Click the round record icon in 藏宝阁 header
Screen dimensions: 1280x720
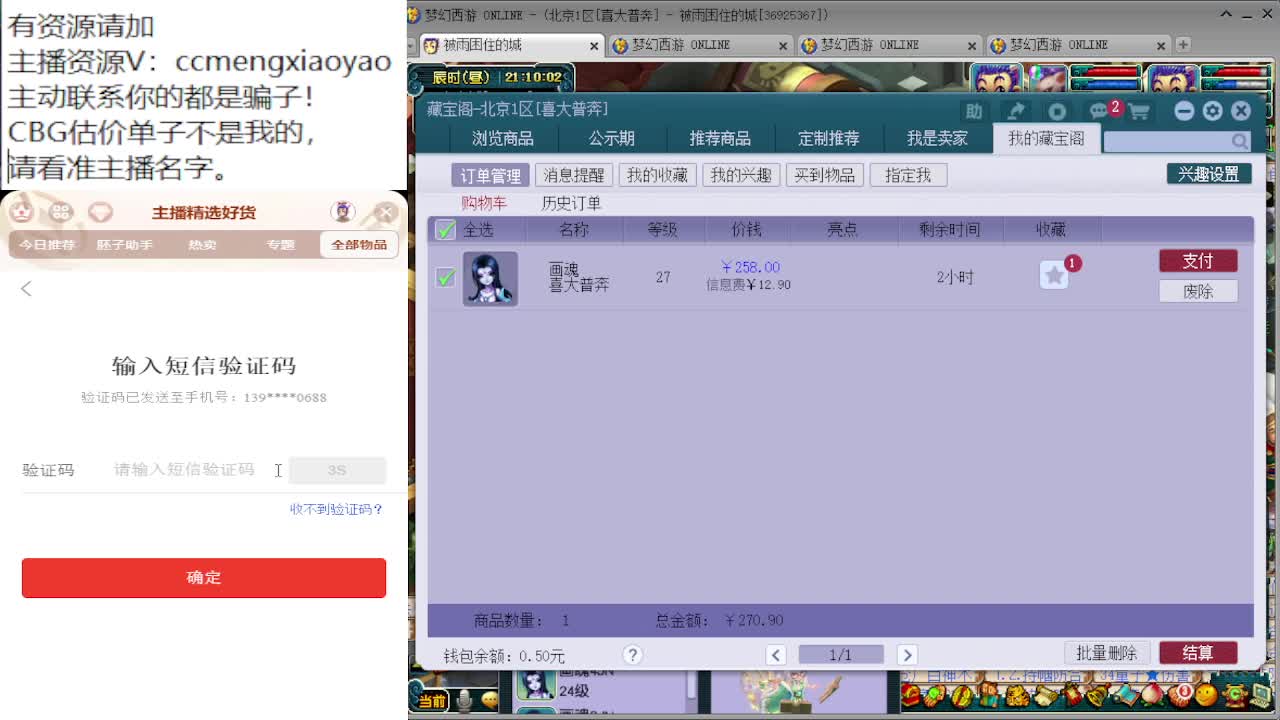point(1057,111)
